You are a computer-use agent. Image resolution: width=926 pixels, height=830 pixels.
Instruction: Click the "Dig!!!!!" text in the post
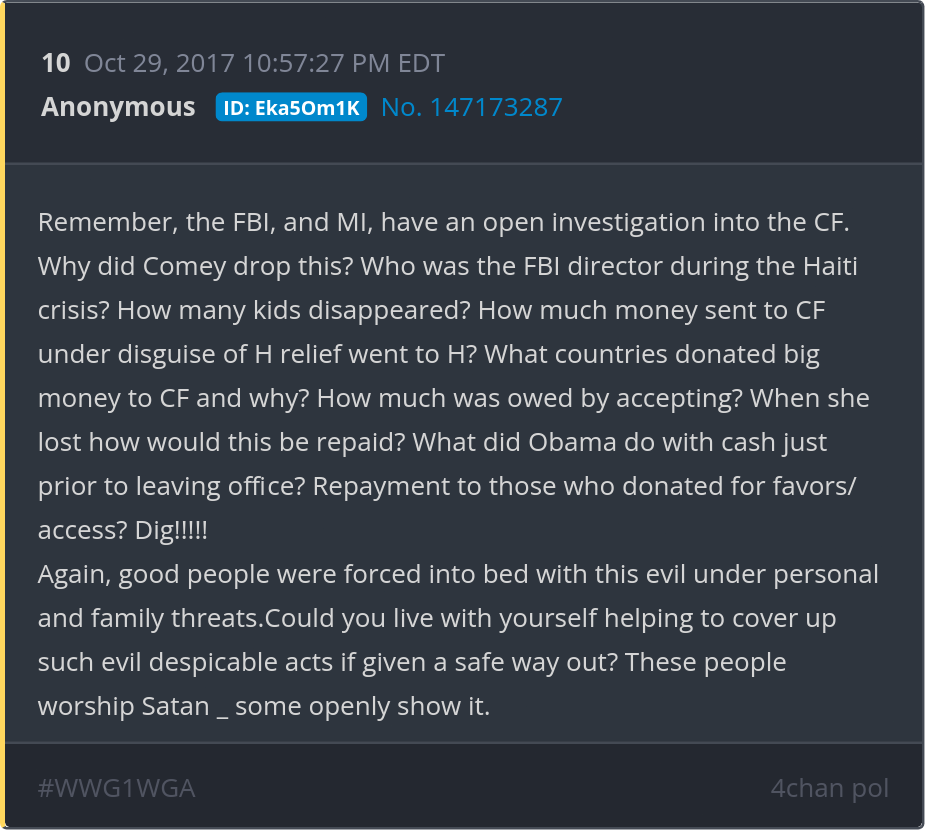point(171,530)
